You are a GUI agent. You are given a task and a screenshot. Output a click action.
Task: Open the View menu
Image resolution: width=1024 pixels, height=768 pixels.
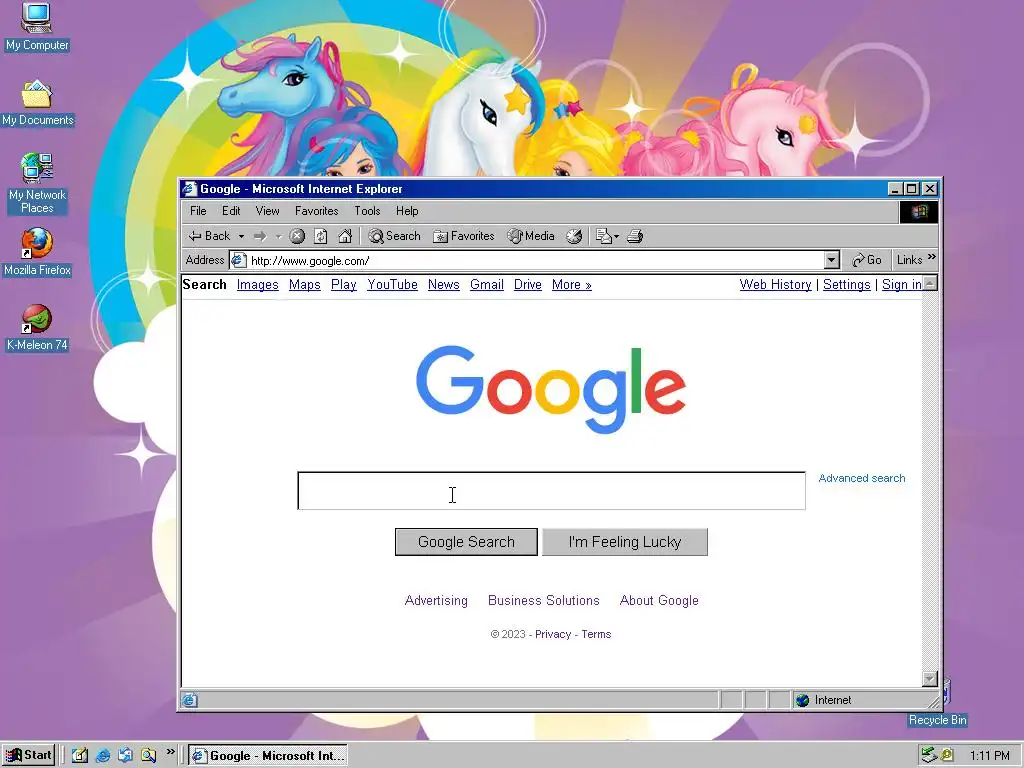[267, 211]
